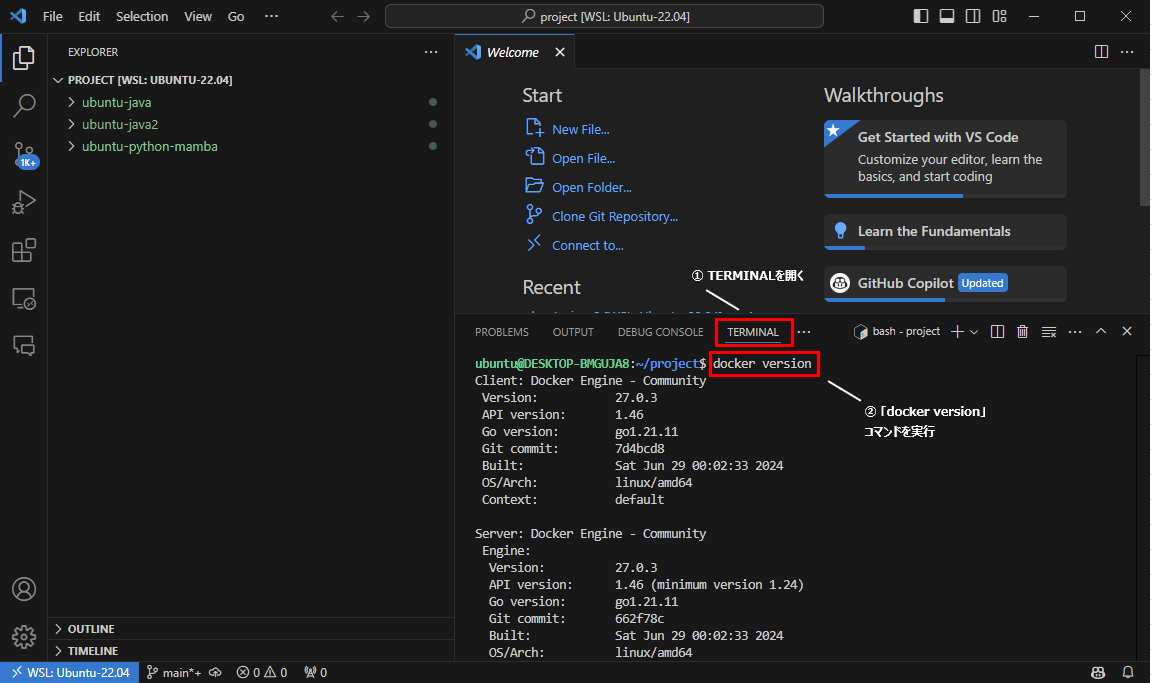Split the terminal
This screenshot has height=683, width=1152.
pos(997,332)
